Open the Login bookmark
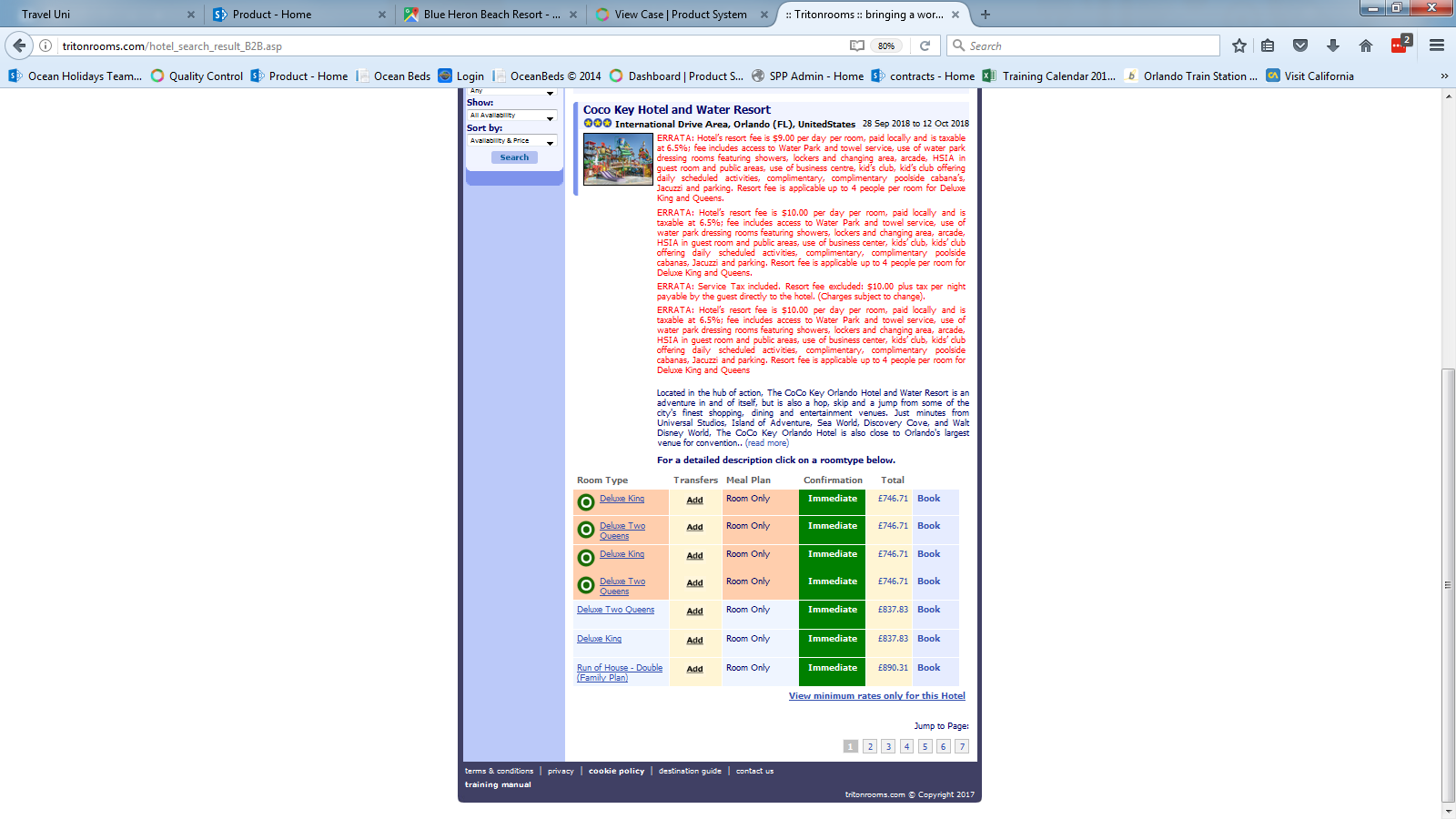The height and width of the screenshot is (819, 1456). (461, 76)
